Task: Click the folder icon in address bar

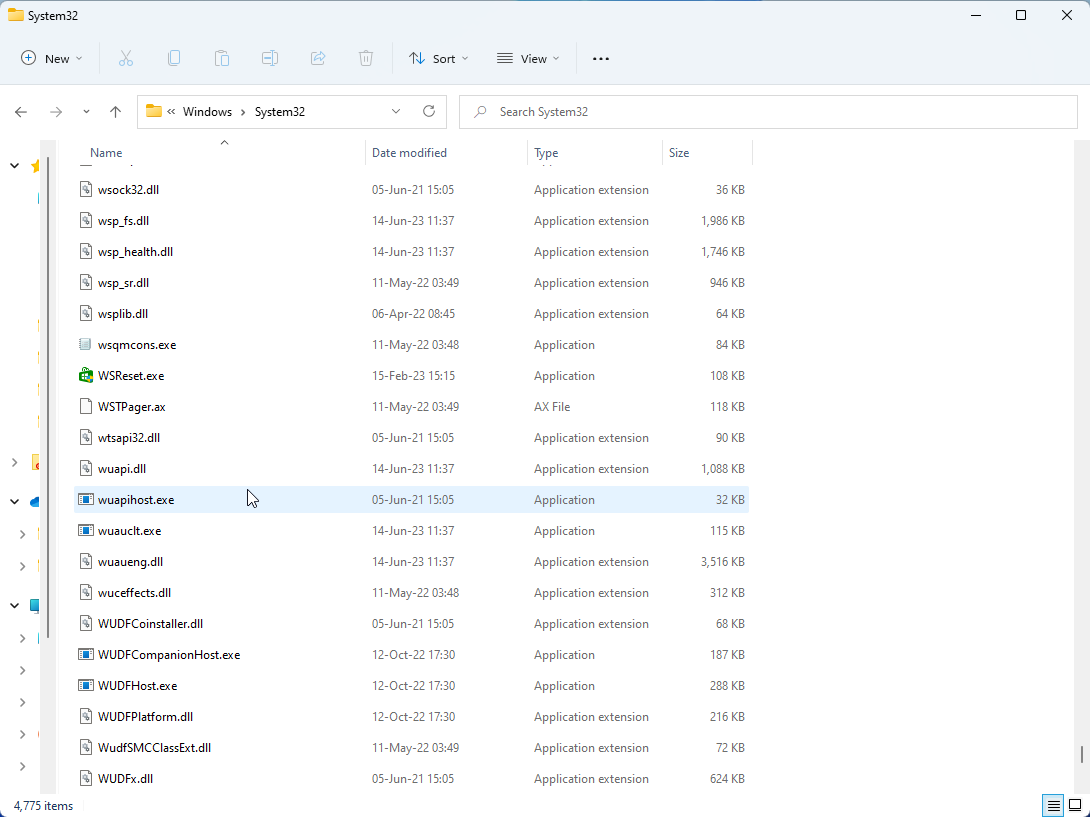Action: (x=154, y=111)
